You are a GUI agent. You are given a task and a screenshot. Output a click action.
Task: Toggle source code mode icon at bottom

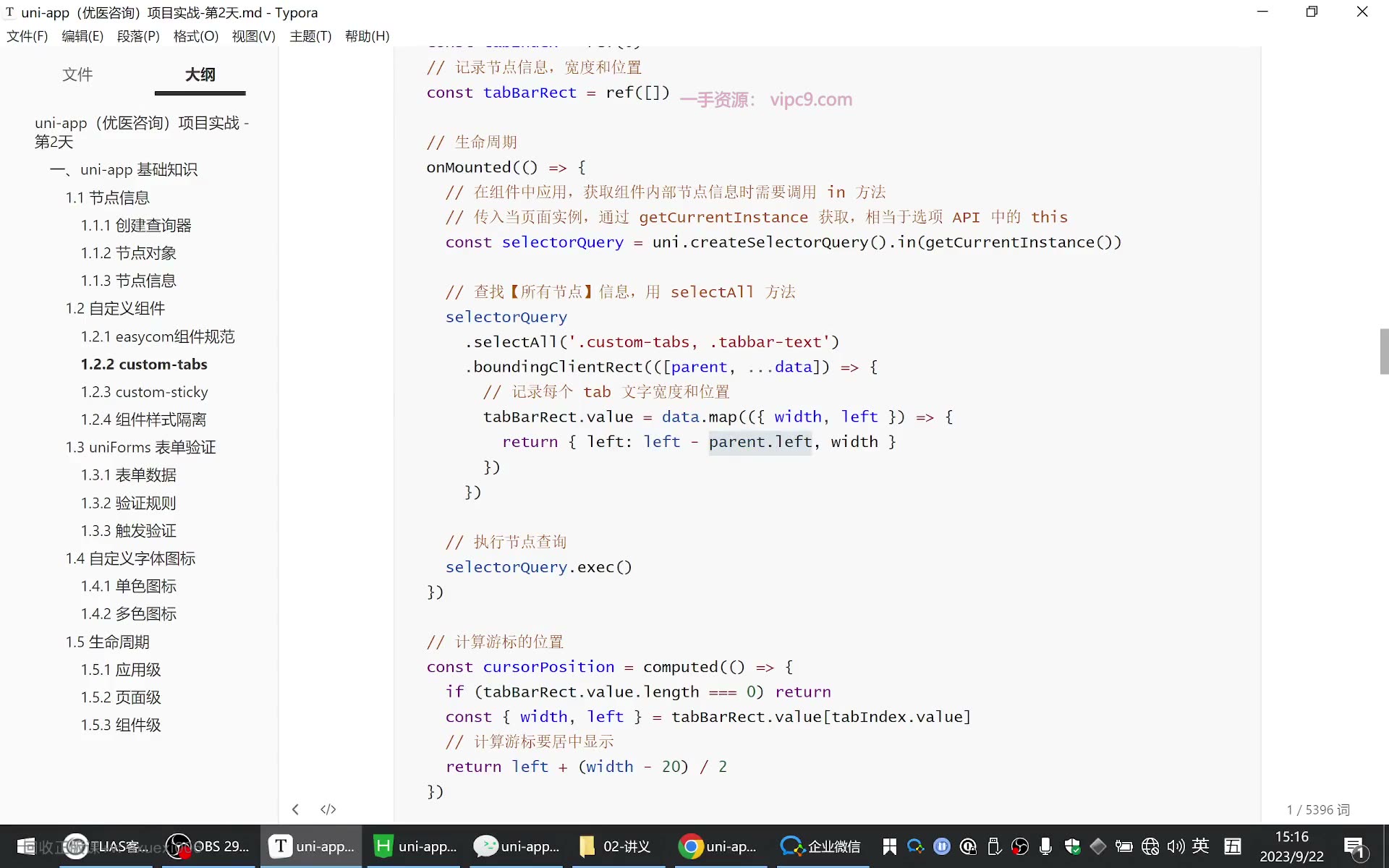pos(328,809)
